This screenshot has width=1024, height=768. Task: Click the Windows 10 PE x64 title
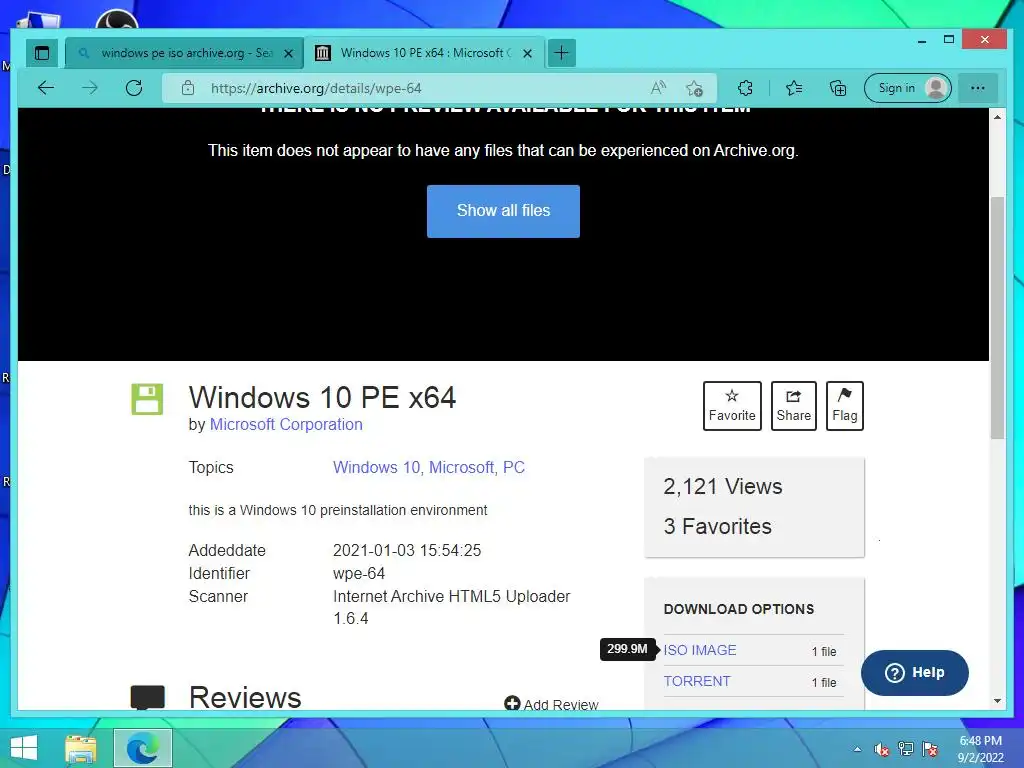322,397
